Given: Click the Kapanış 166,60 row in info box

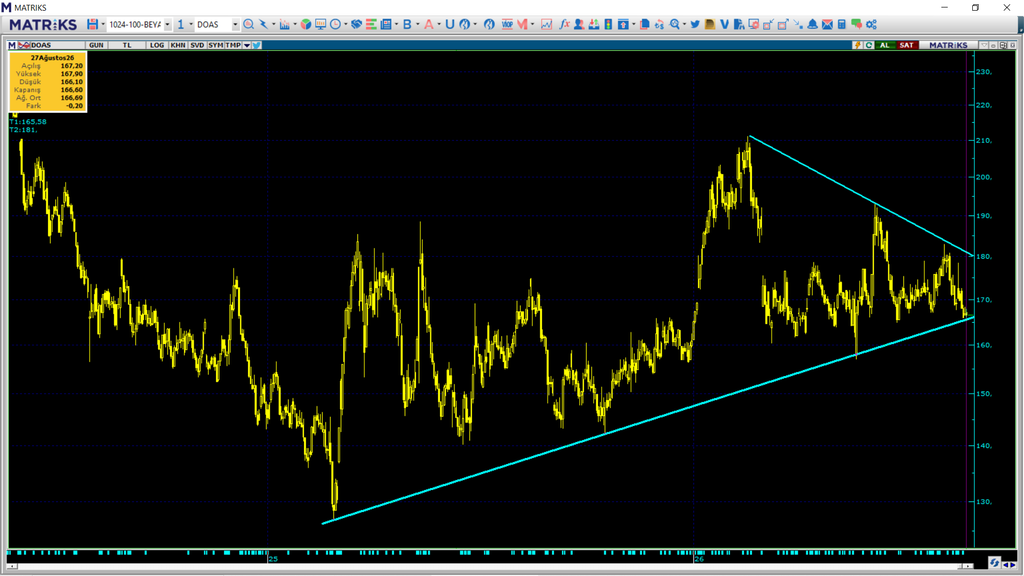Looking at the screenshot, I should [48, 89].
